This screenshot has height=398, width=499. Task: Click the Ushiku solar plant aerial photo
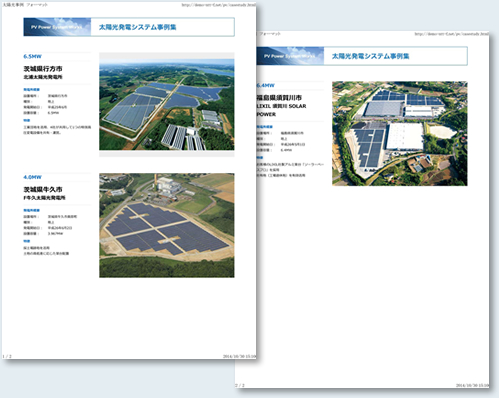tap(167, 225)
